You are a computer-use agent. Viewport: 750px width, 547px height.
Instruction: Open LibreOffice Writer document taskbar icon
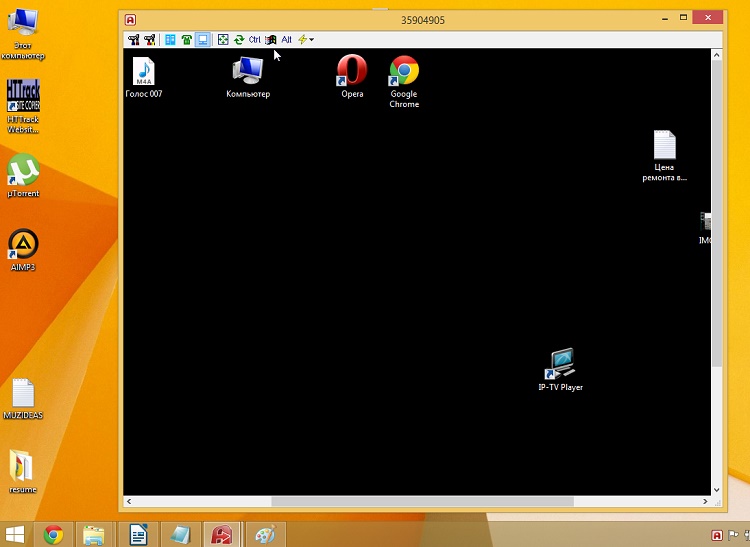[x=138, y=534]
